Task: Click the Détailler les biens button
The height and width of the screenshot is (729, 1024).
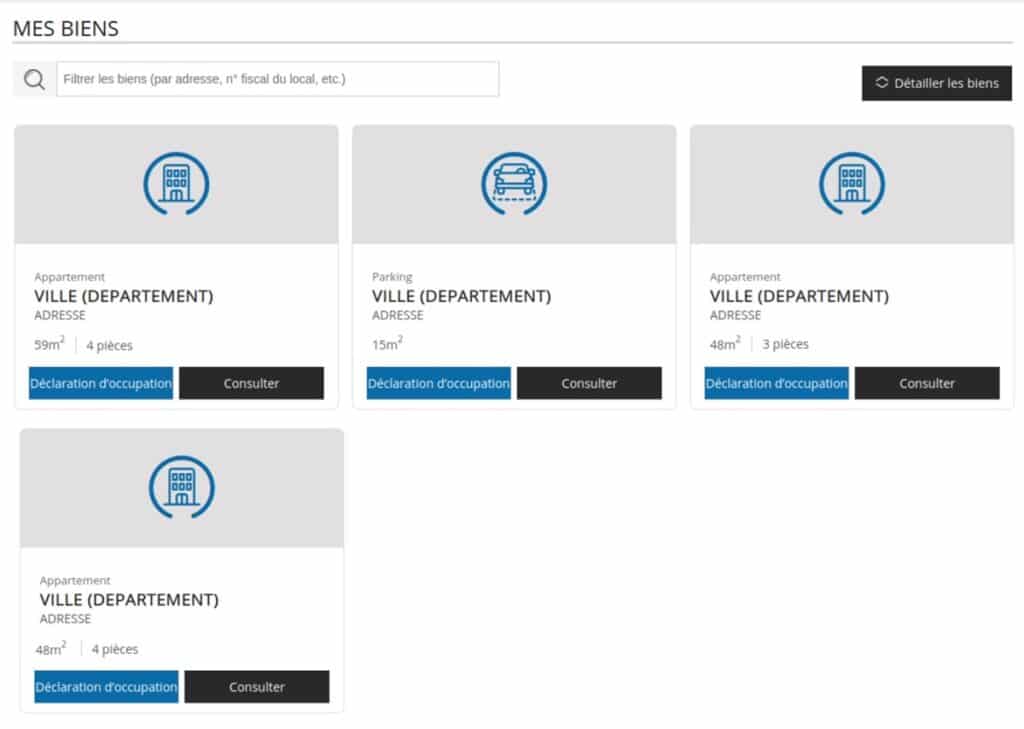Action: (x=936, y=83)
